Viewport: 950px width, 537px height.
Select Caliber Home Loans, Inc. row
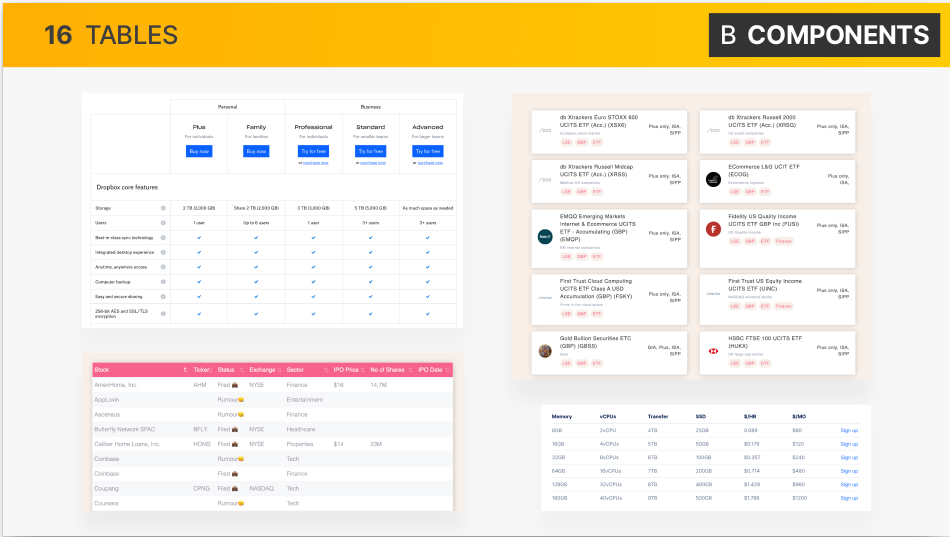(x=273, y=444)
